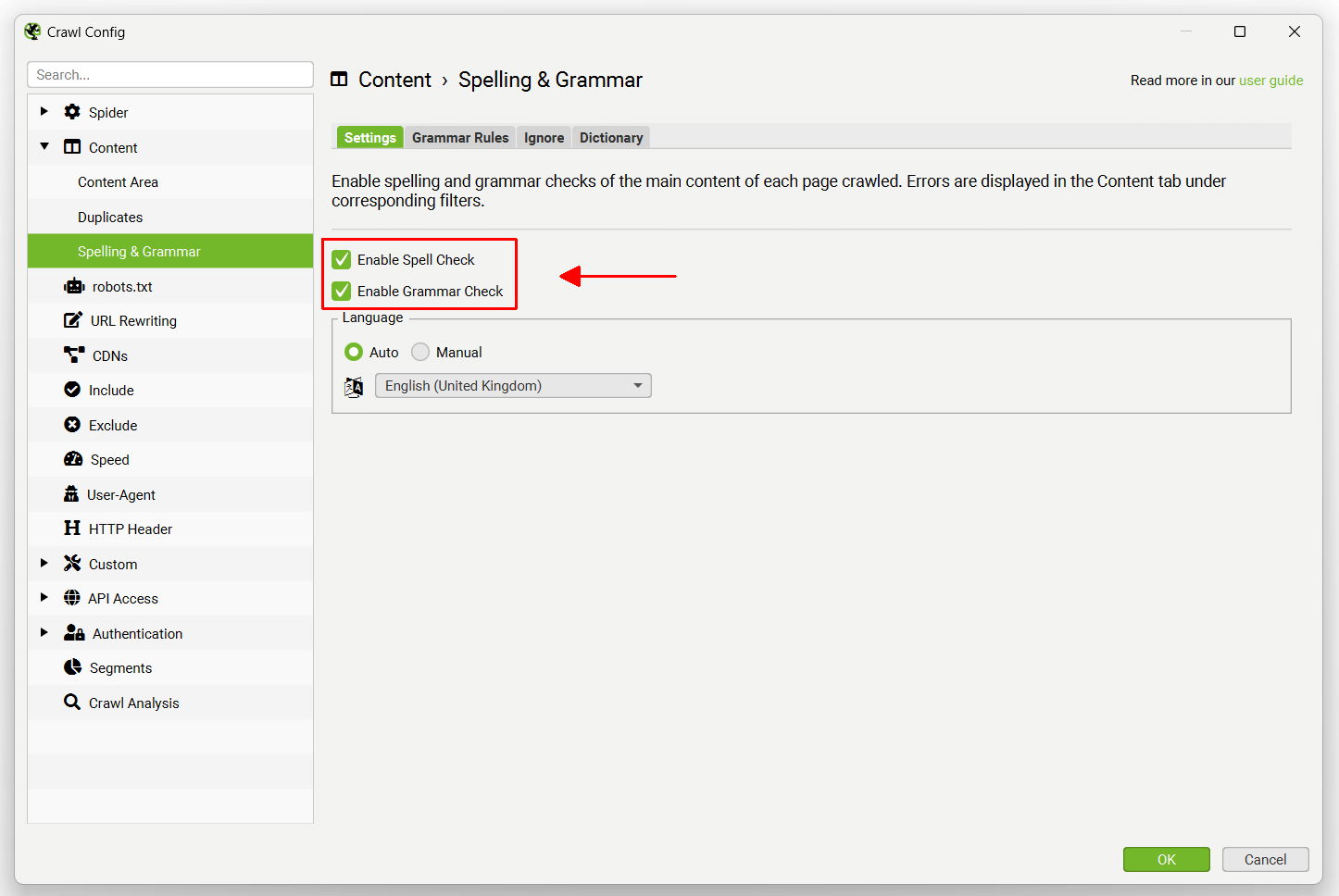Select the Manual language radio button

(x=419, y=352)
